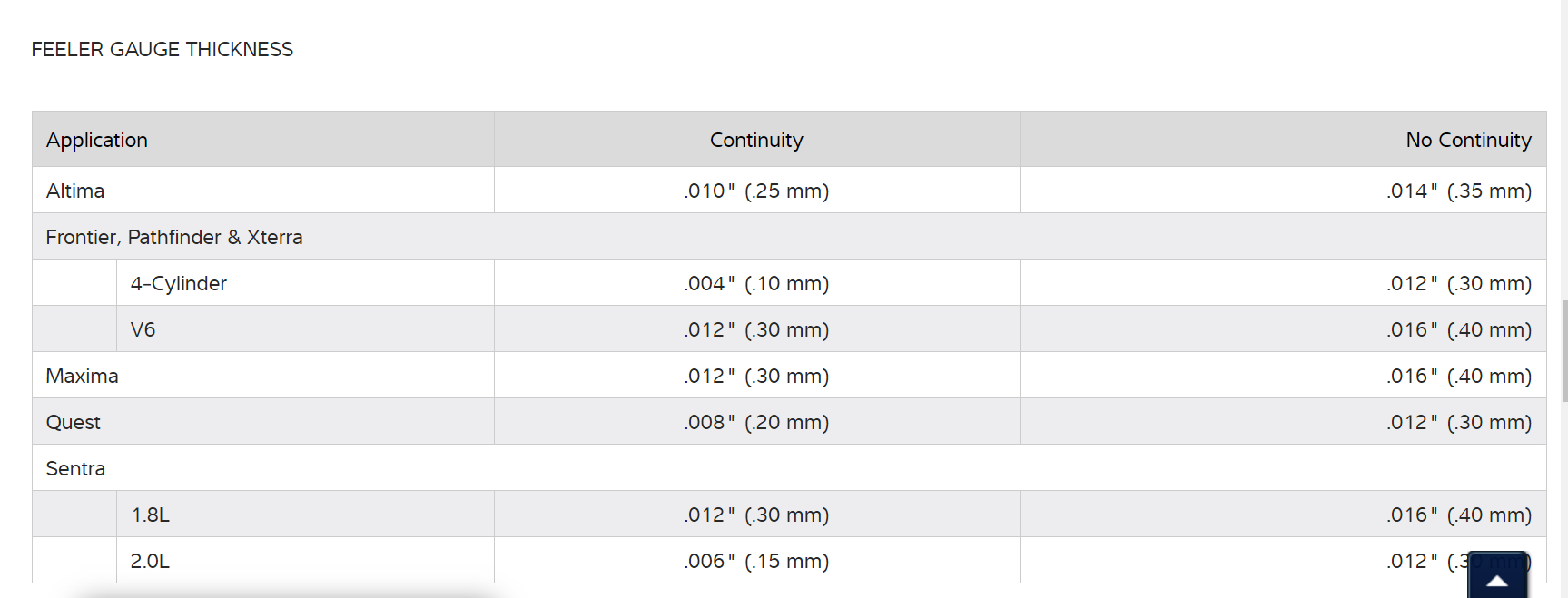Image resolution: width=1568 pixels, height=598 pixels.
Task: Select the Altima row label
Action: point(75,191)
